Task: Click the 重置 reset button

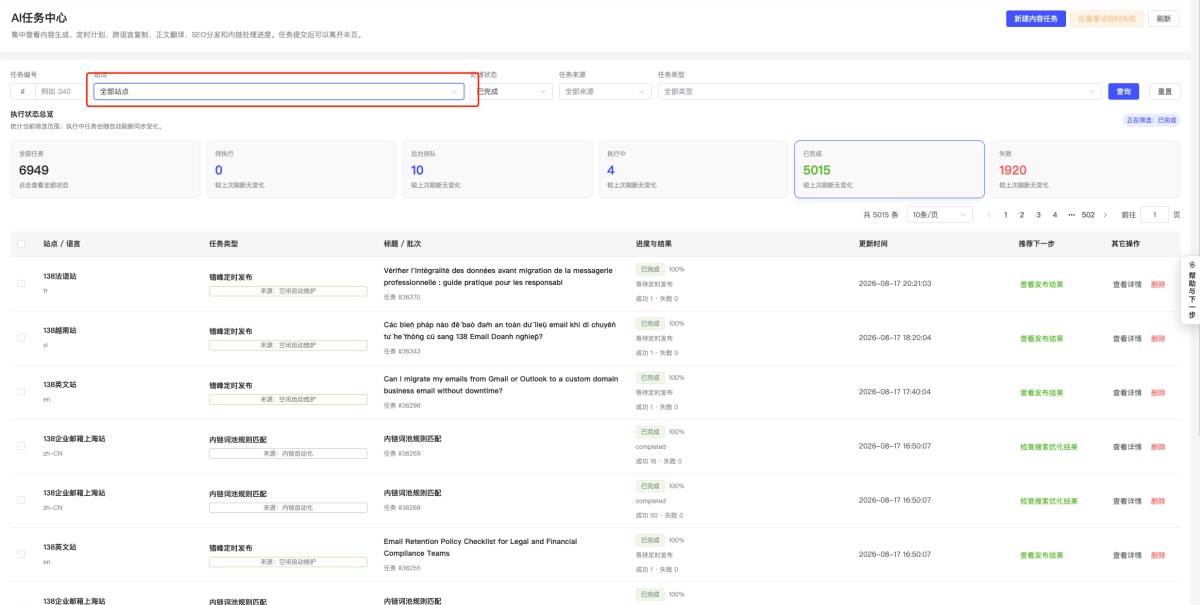Action: pyautogui.click(x=1164, y=91)
